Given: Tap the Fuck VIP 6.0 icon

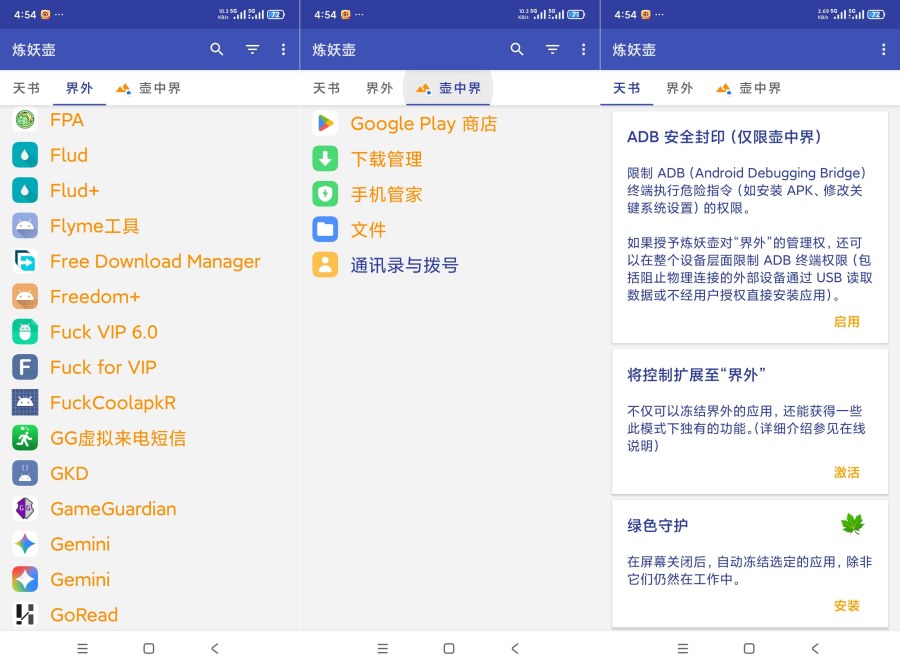Looking at the screenshot, I should point(25,332).
